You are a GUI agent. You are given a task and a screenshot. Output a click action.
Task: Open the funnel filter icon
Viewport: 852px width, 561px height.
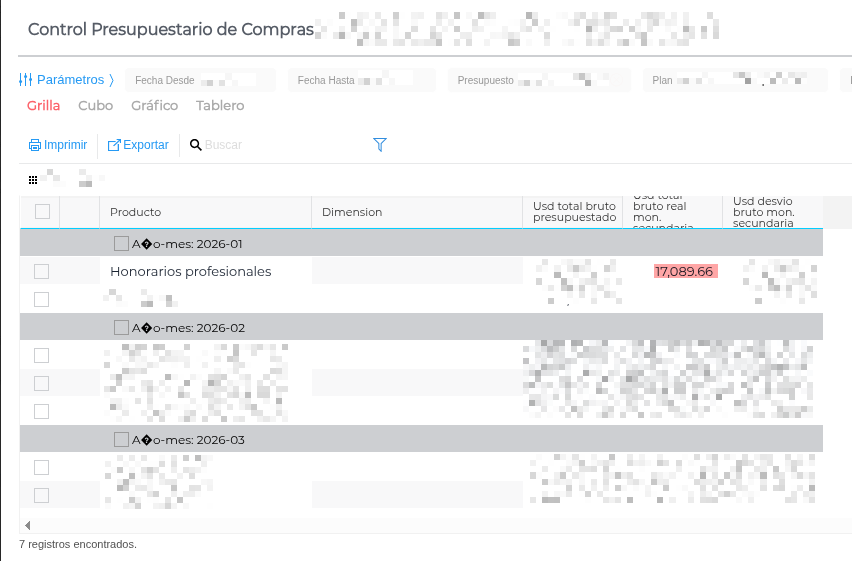(x=380, y=145)
